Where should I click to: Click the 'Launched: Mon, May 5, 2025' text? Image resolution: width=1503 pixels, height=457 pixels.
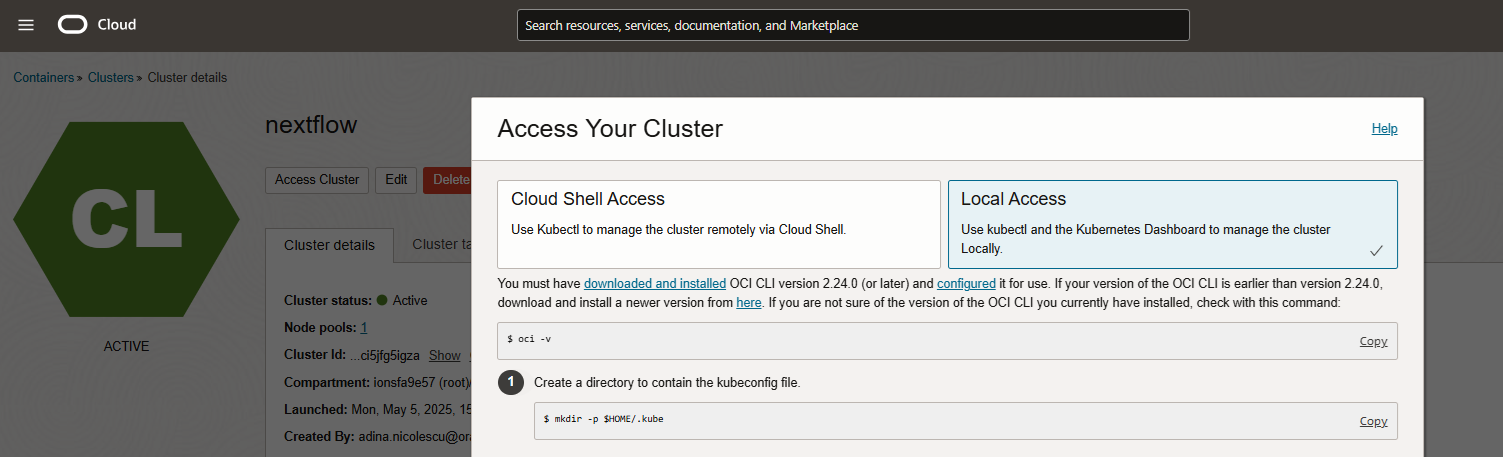(377, 409)
